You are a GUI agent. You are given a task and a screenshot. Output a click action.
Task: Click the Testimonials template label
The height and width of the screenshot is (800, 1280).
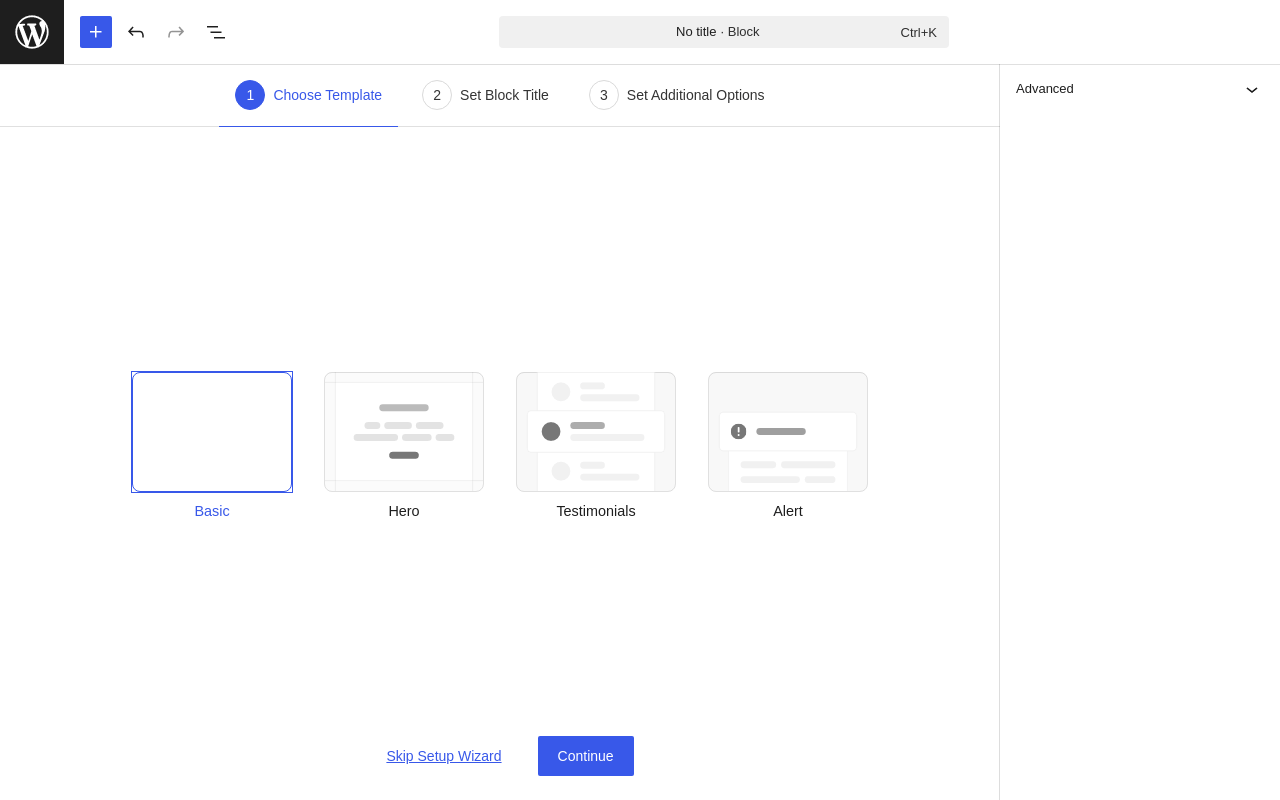[596, 511]
